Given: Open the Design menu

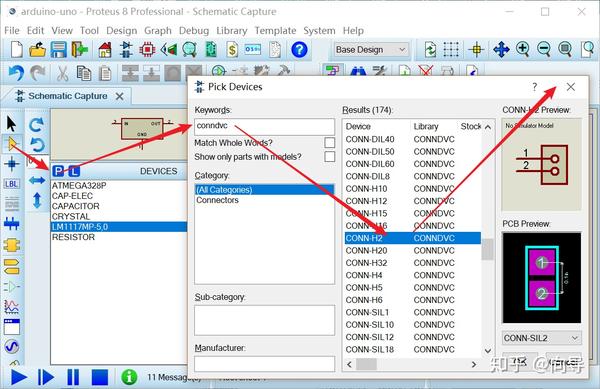Looking at the screenshot, I should click(x=122, y=31).
